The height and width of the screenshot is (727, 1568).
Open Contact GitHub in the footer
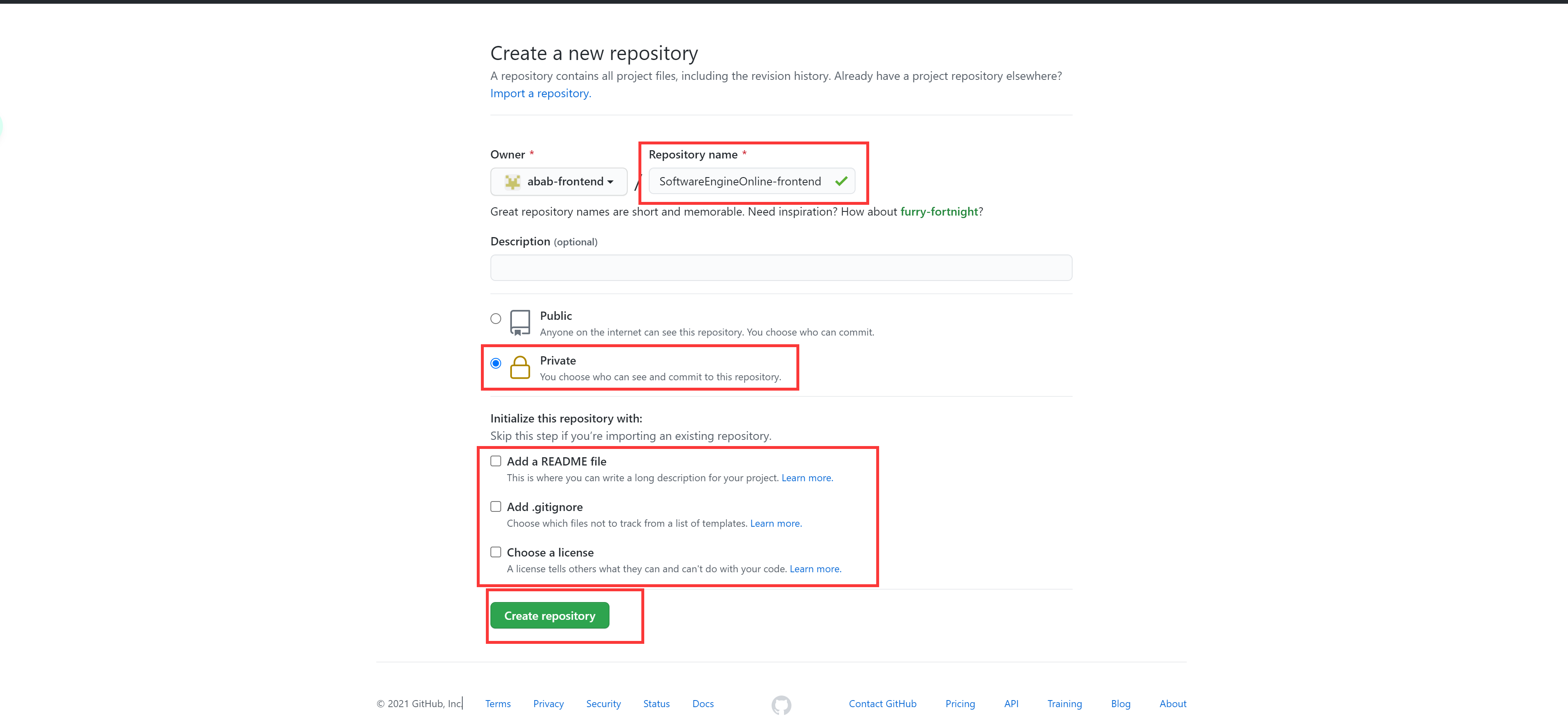(882, 704)
